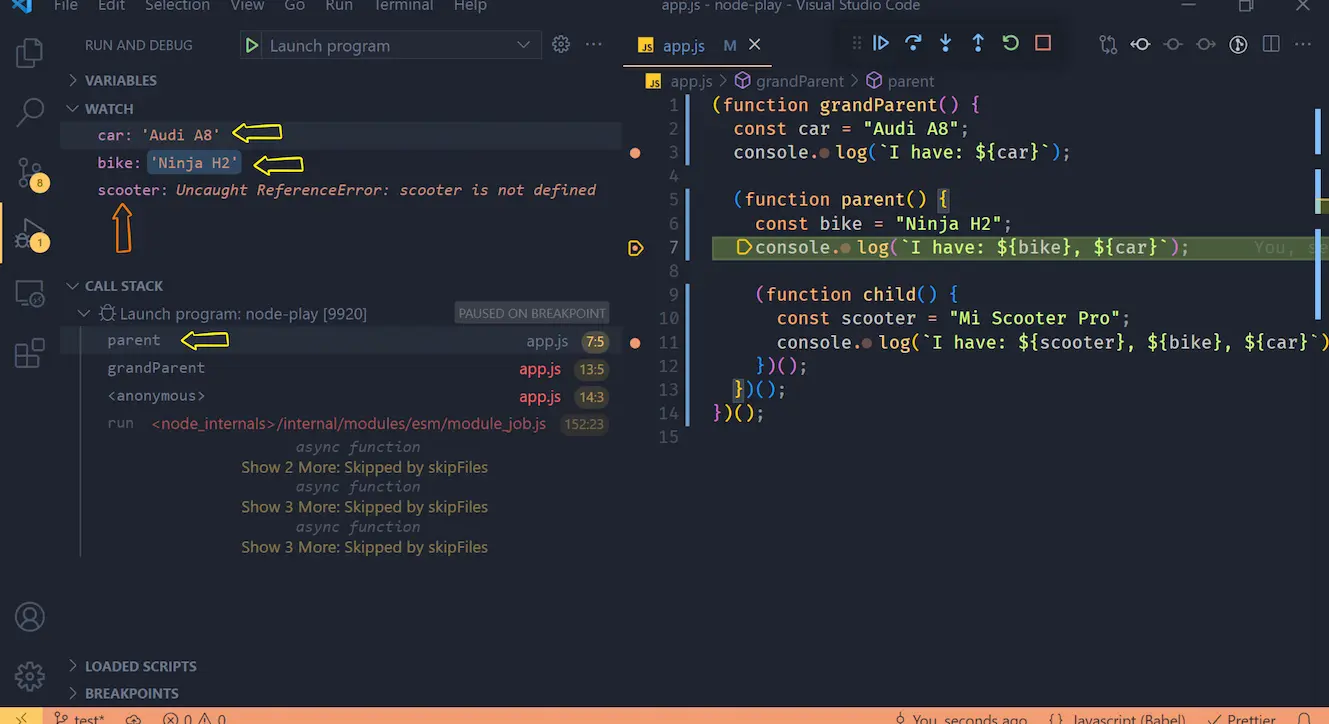Open the Extensions view icon

30,354
